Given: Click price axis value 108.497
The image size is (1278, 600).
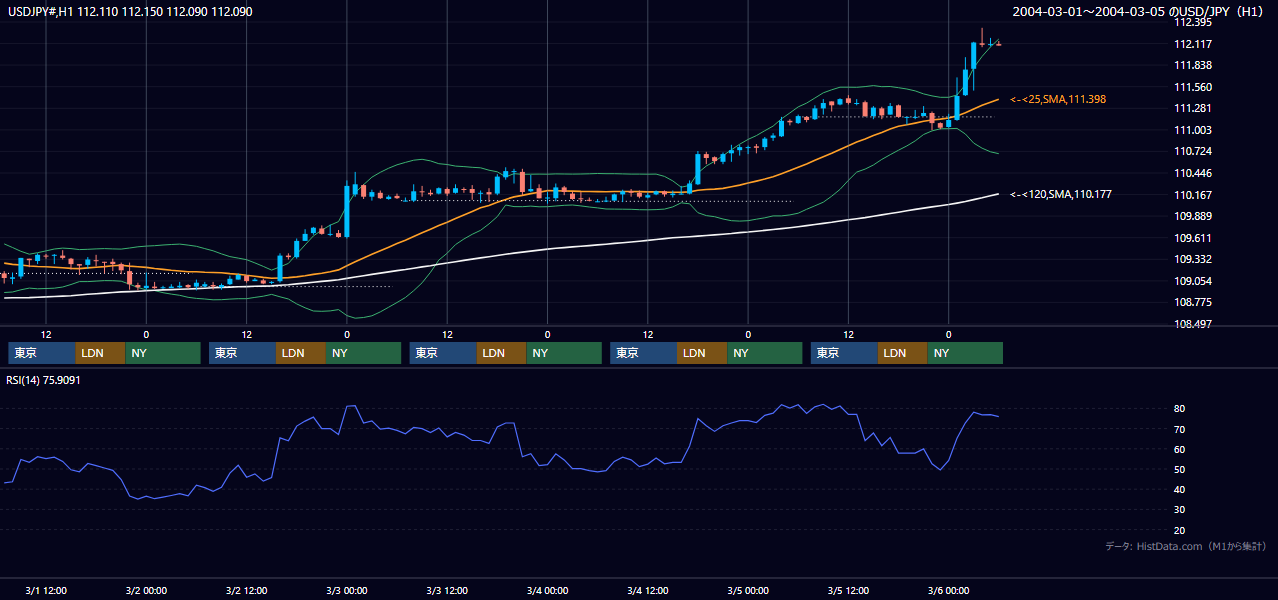Looking at the screenshot, I should (x=1192, y=324).
